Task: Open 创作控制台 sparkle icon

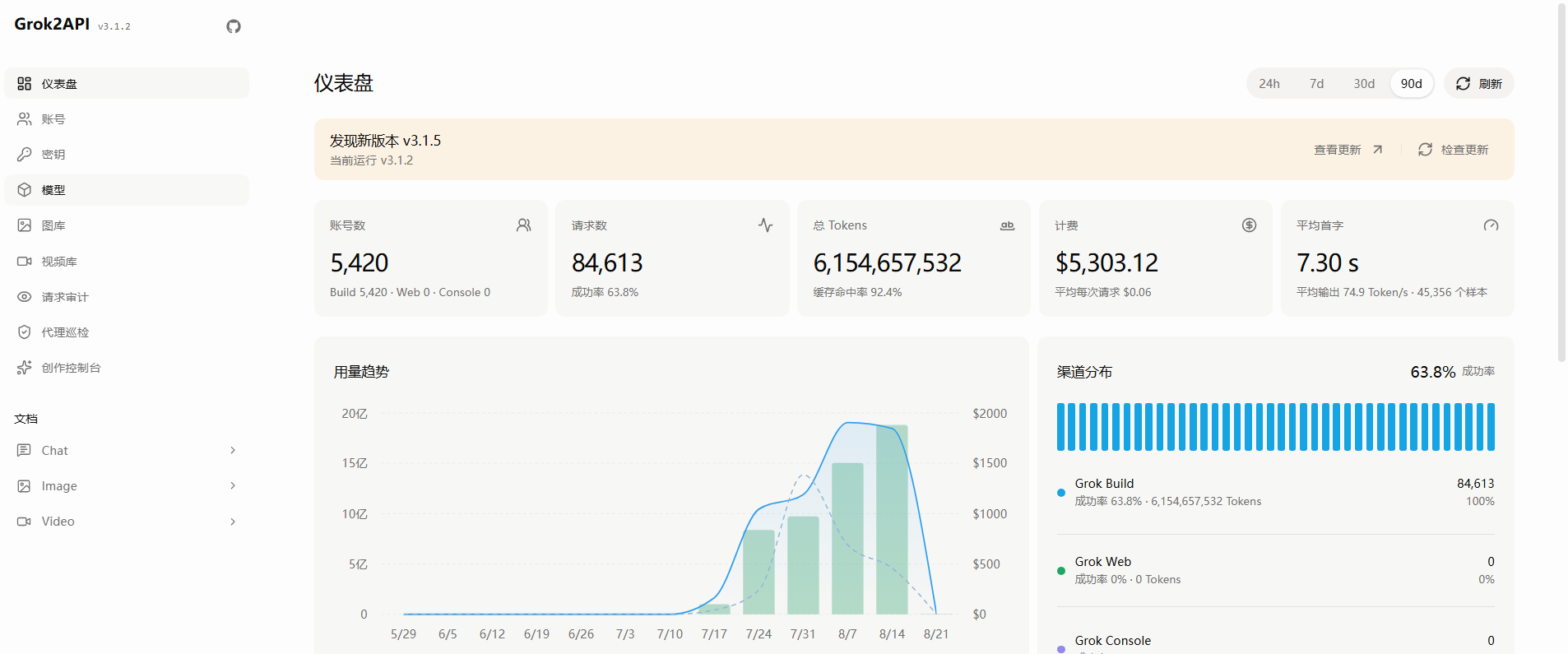Action: tap(25, 368)
